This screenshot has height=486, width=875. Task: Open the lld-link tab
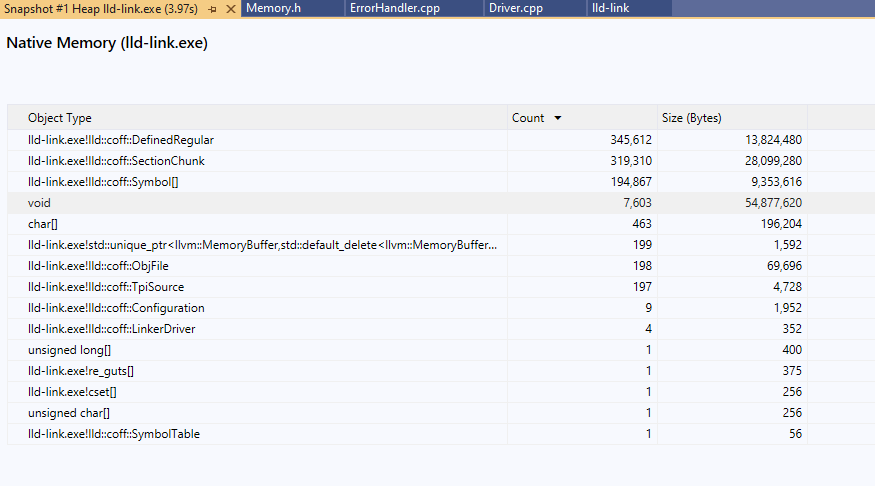pos(629,8)
